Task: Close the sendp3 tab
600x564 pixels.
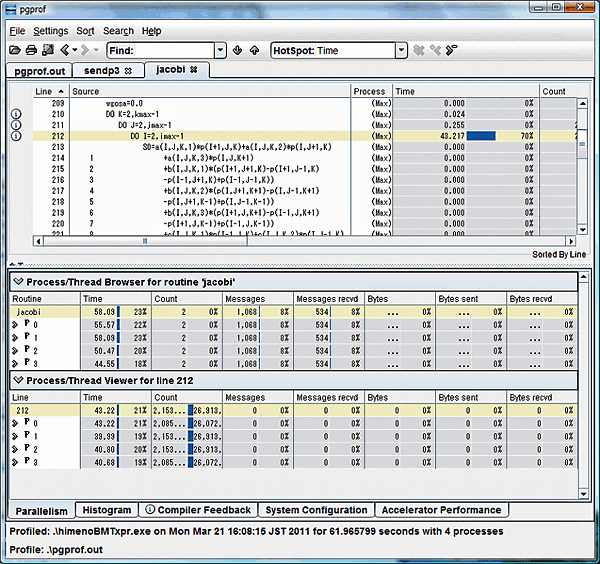Action: [x=128, y=71]
